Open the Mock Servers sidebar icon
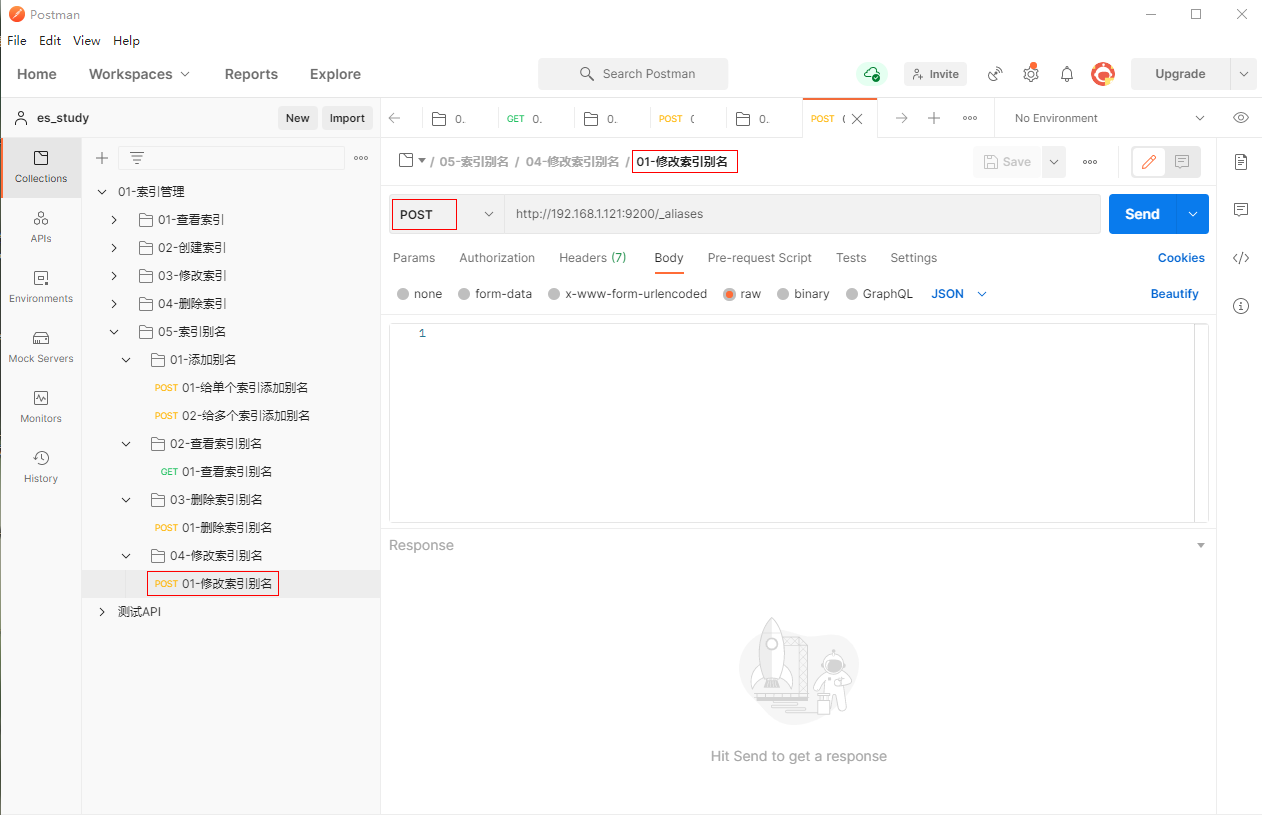 click(41, 346)
